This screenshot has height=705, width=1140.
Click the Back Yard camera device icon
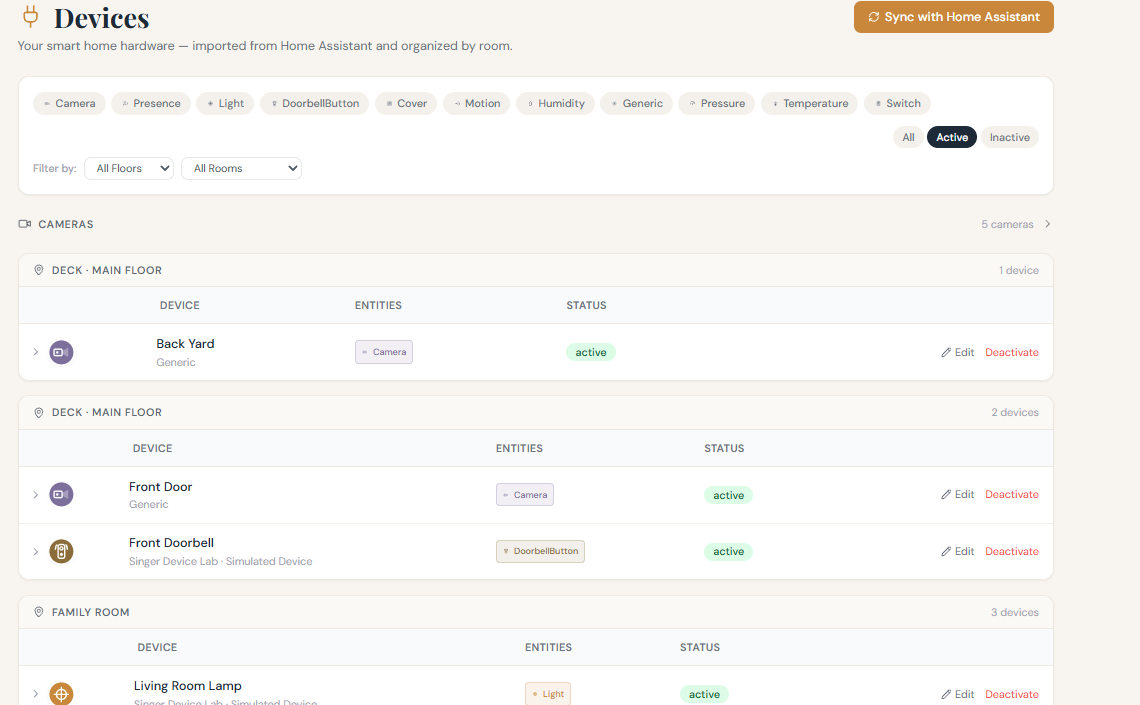pyautogui.click(x=61, y=352)
